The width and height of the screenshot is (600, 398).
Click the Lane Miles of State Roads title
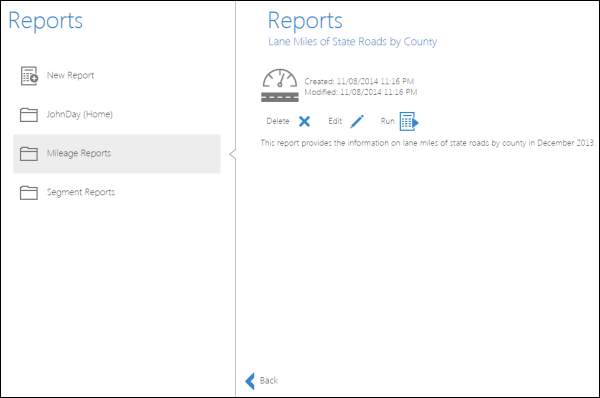point(352,41)
